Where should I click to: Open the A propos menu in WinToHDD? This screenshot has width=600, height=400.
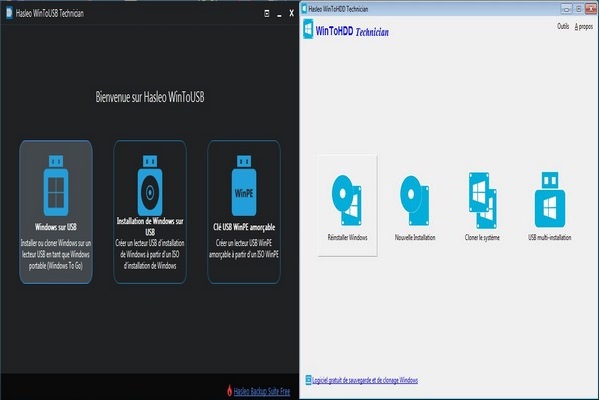584,26
